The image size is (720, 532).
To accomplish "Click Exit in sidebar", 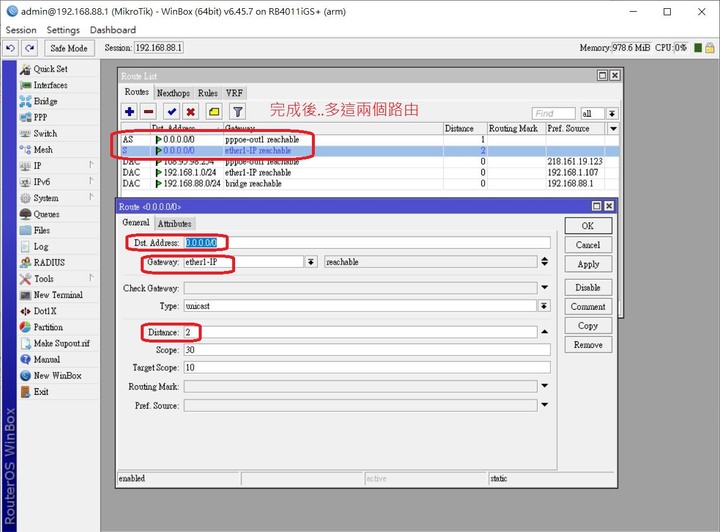I will (41, 392).
